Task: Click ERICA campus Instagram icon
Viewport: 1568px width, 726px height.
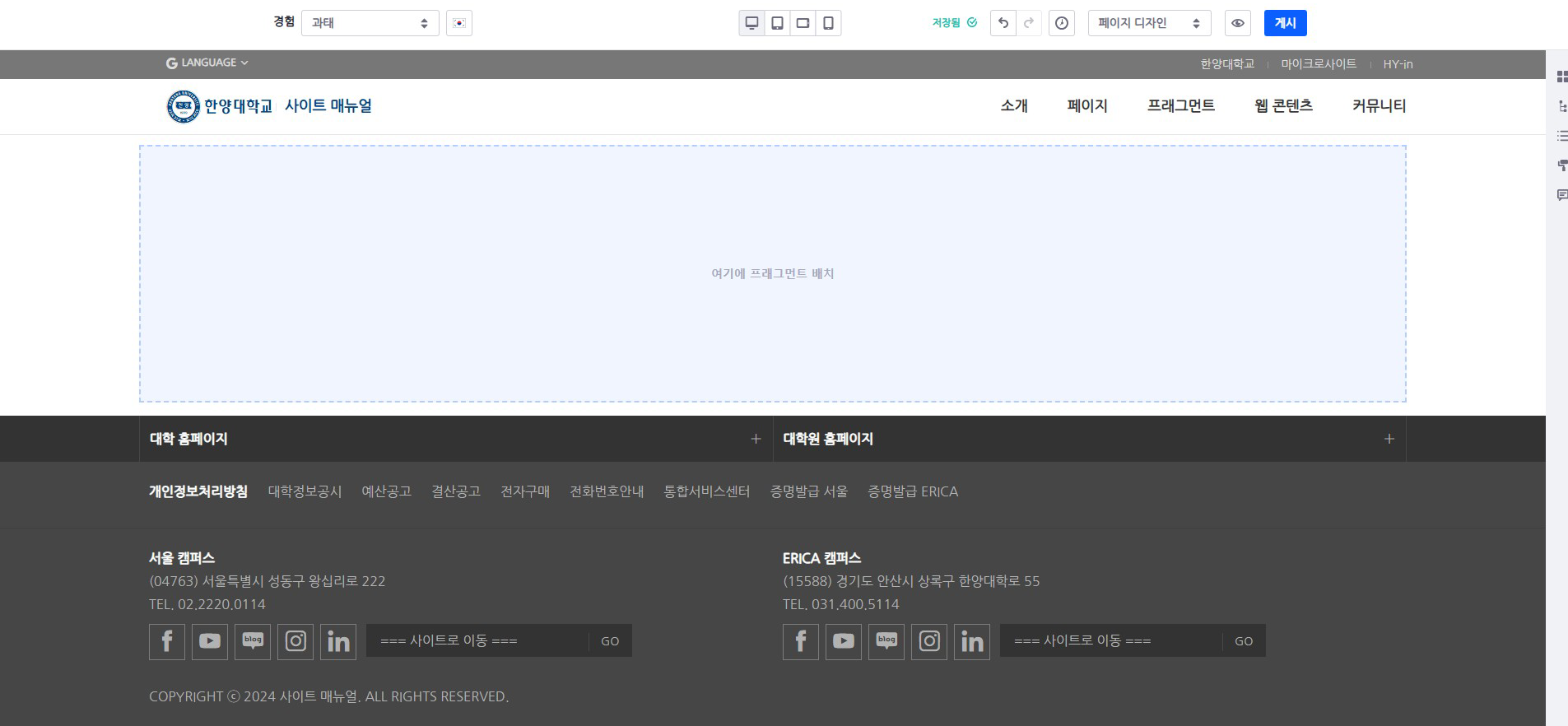Action: click(x=929, y=641)
